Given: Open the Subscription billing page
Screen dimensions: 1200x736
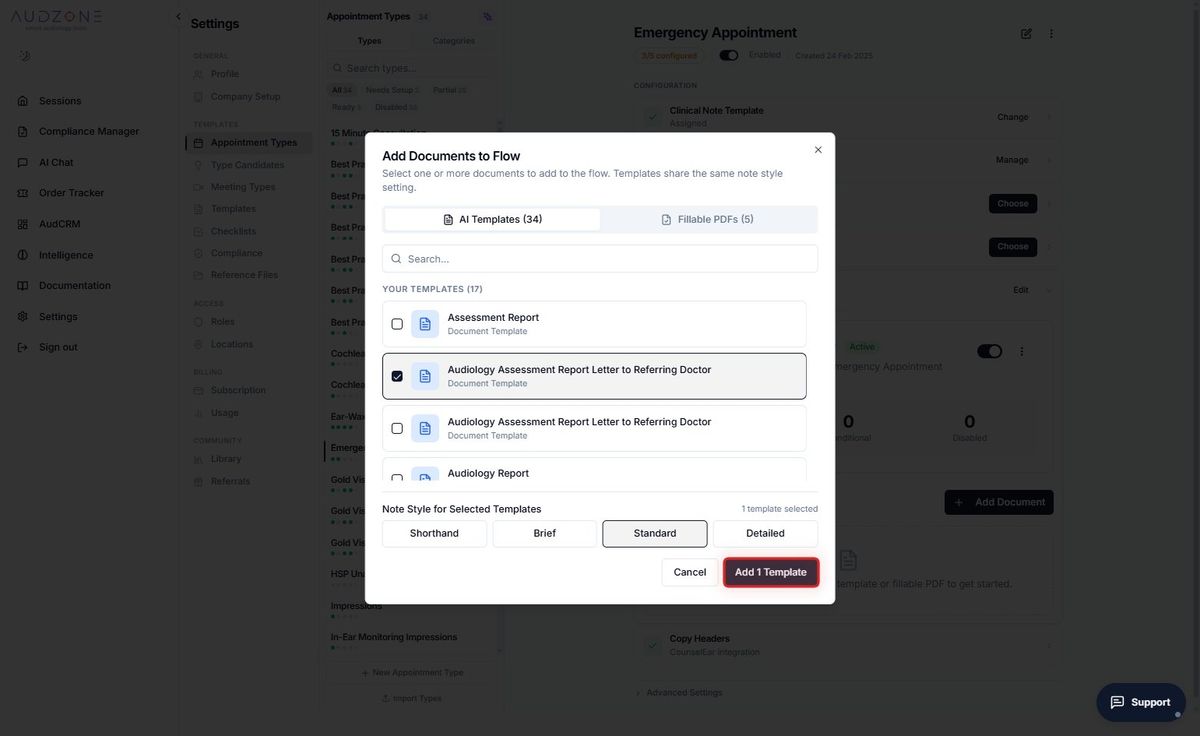Looking at the screenshot, I should [x=238, y=391].
